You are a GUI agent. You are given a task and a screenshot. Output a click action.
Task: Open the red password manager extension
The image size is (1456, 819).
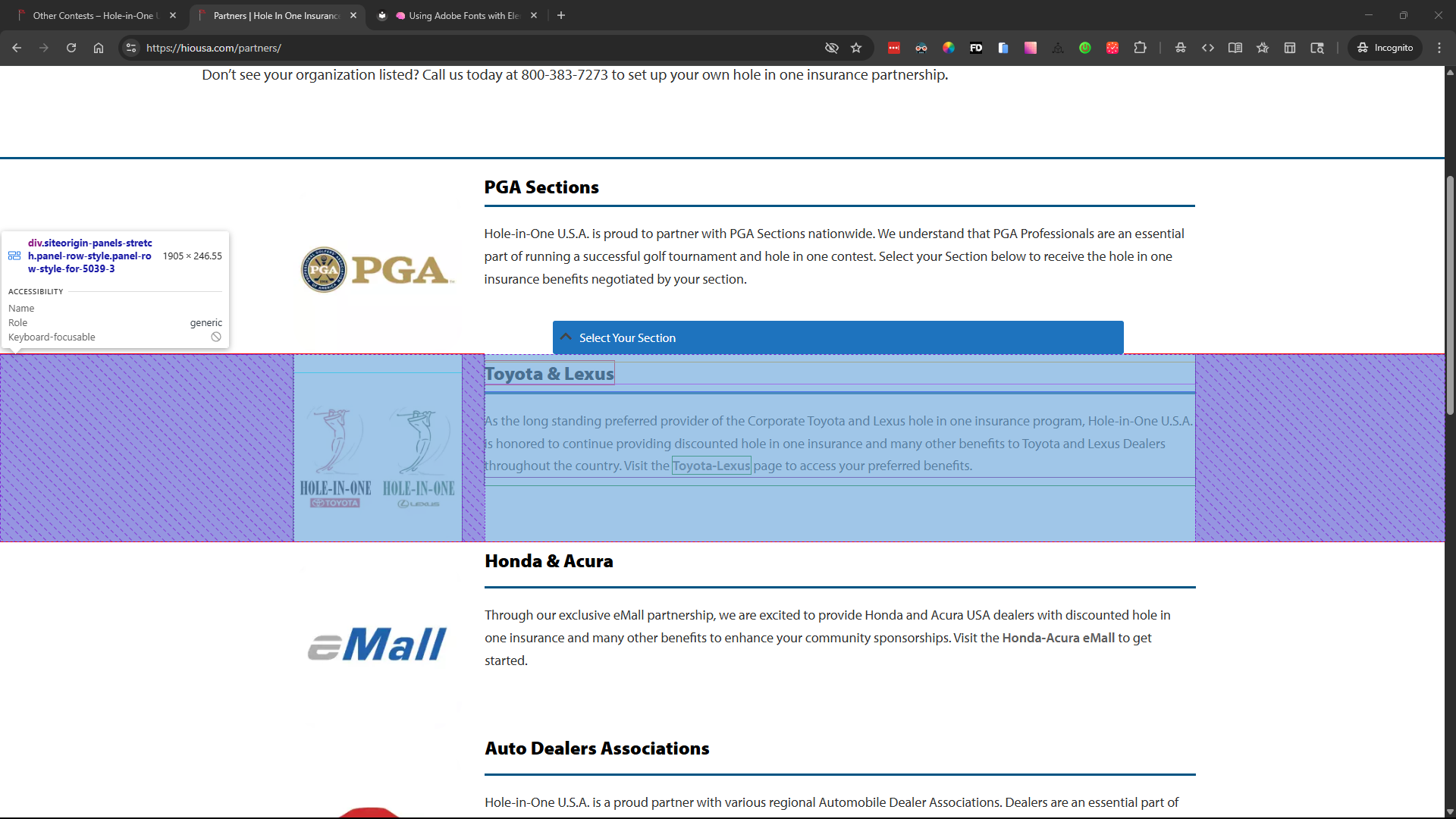coord(894,48)
